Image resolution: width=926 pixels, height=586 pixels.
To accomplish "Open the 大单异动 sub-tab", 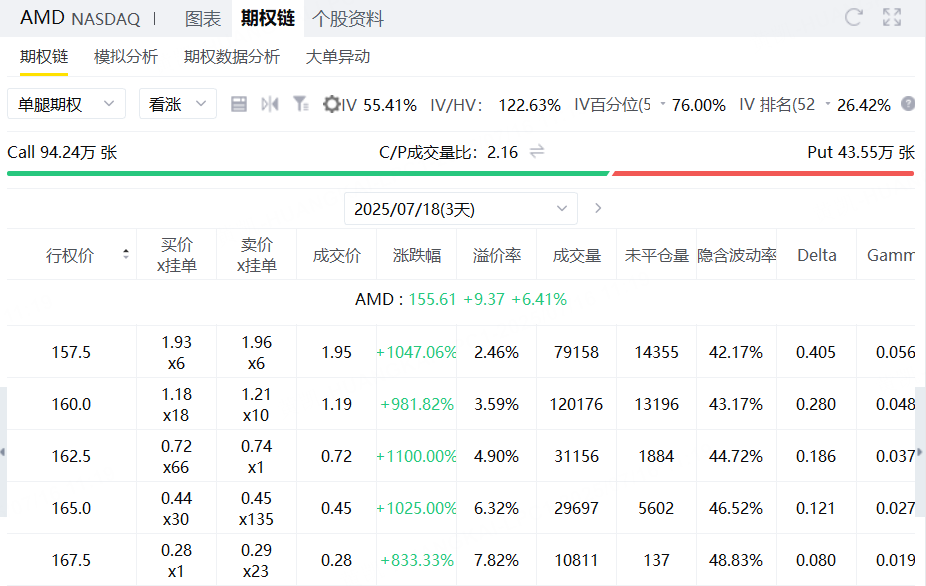I will tap(338, 57).
